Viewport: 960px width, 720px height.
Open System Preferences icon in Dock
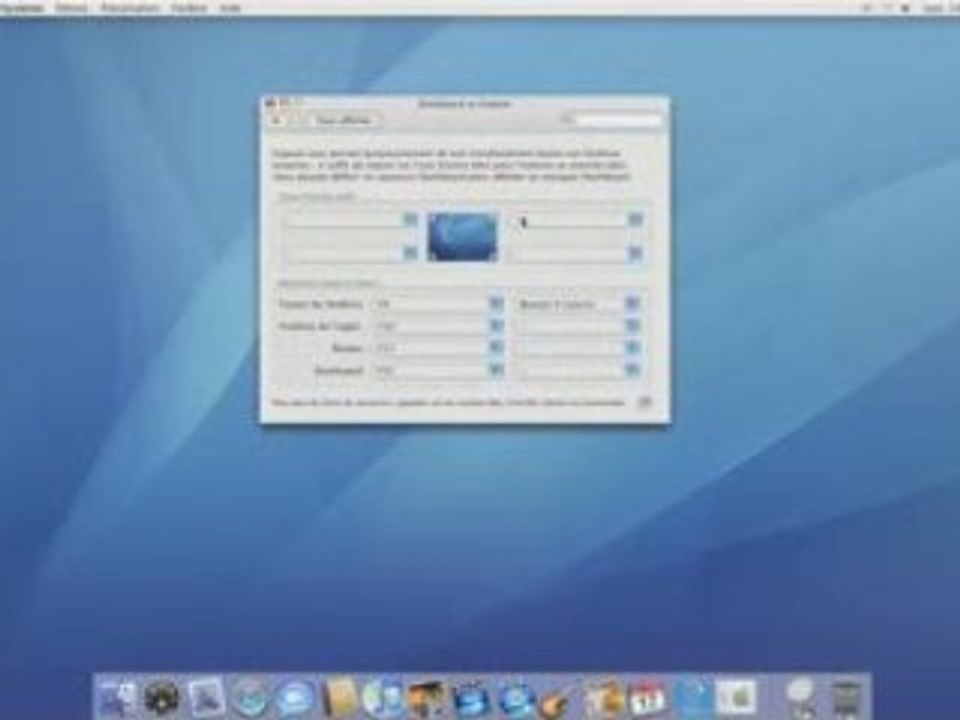(x=736, y=697)
